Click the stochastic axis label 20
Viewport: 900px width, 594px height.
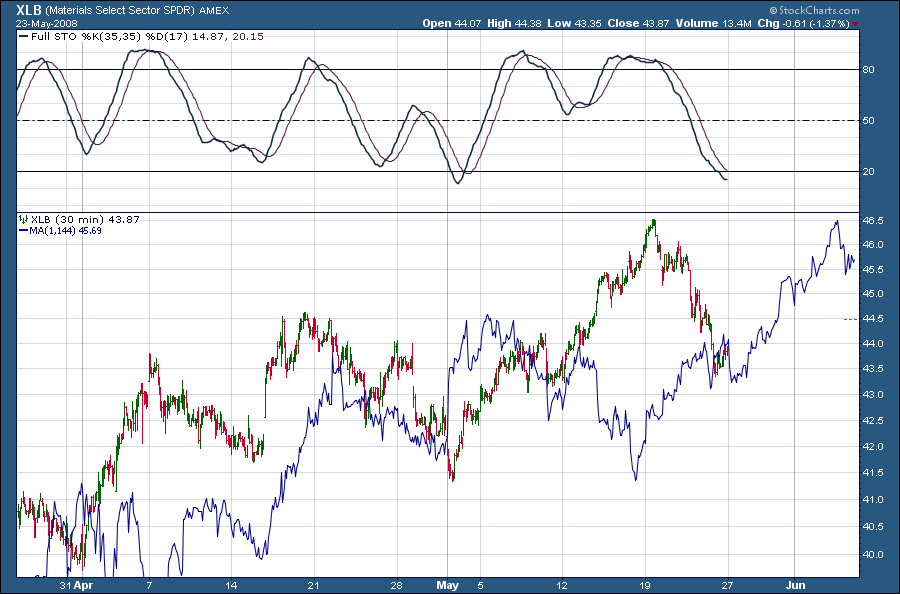868,172
